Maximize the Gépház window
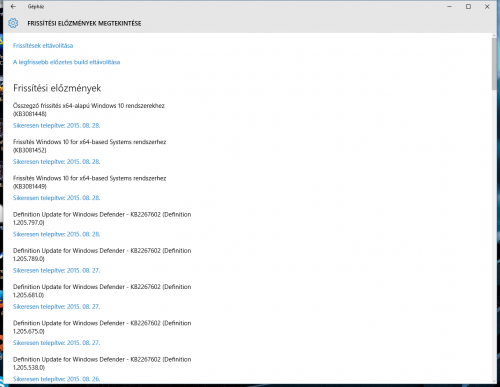 (468, 6)
